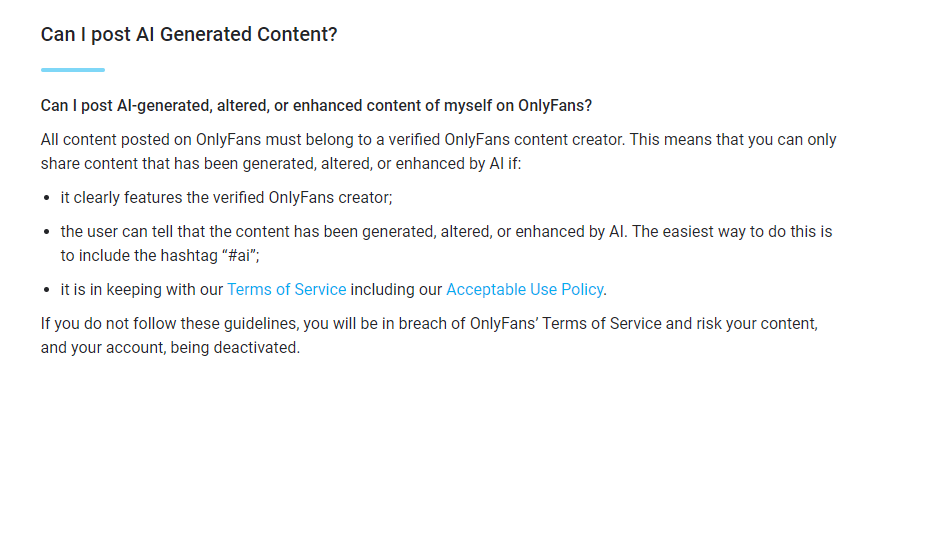The image size is (945, 533).
Task: Click the blue accent bar under the heading
Action: coord(73,70)
